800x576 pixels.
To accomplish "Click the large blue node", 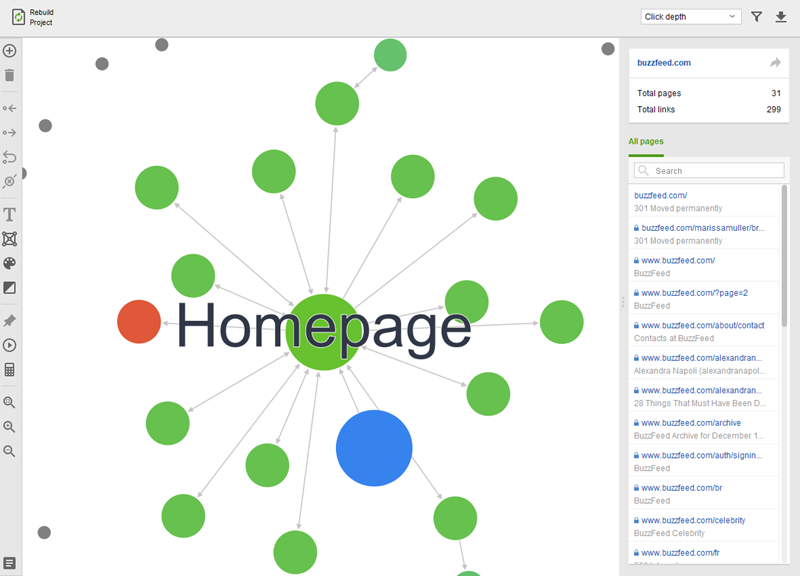I will 374,448.
